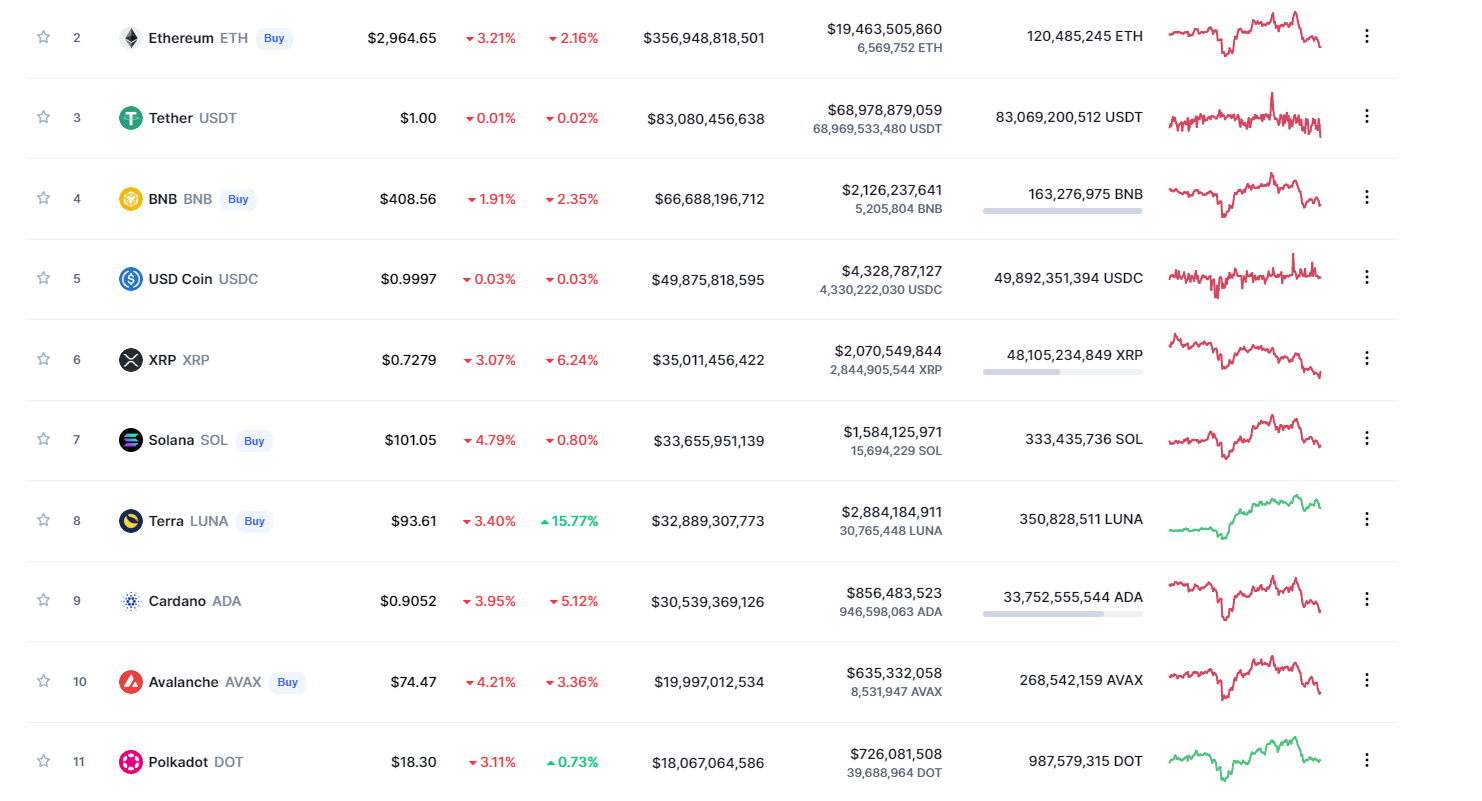Click the Solana coin logo icon

[131, 440]
